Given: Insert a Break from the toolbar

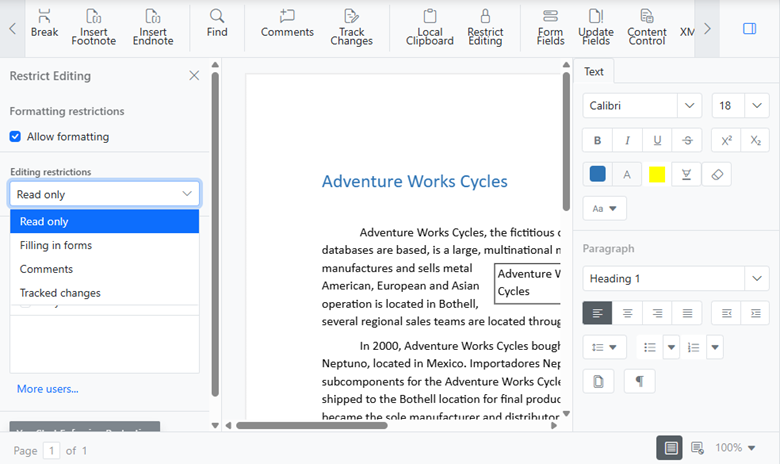Looking at the screenshot, I should (x=44, y=23).
